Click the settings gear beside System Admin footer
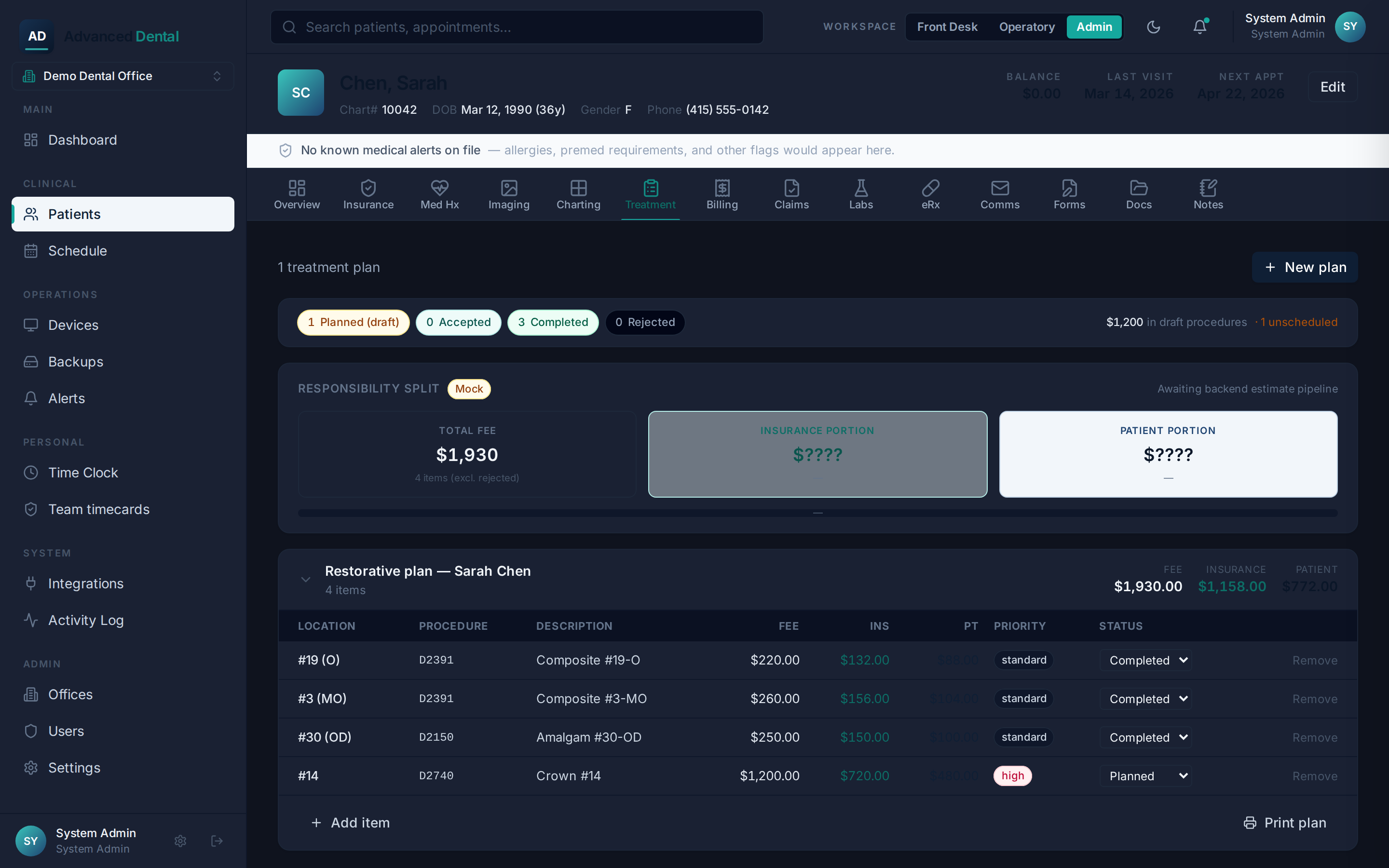Image resolution: width=1389 pixels, height=868 pixels. 180,841
